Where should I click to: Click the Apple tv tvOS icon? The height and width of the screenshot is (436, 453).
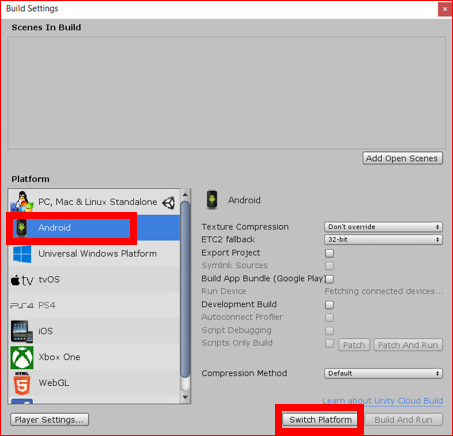click(22, 280)
